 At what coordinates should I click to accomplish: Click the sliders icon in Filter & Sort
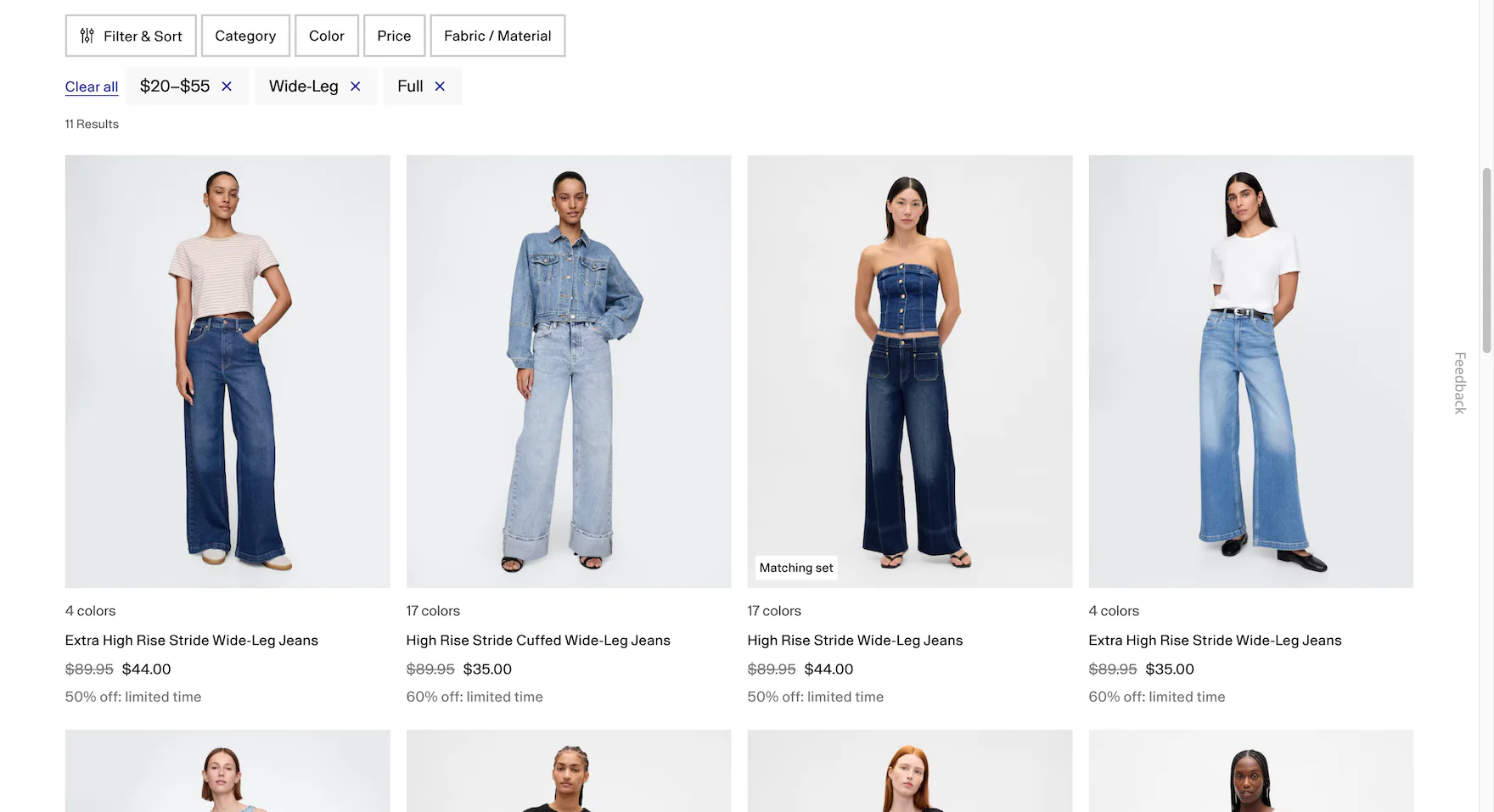click(x=87, y=36)
